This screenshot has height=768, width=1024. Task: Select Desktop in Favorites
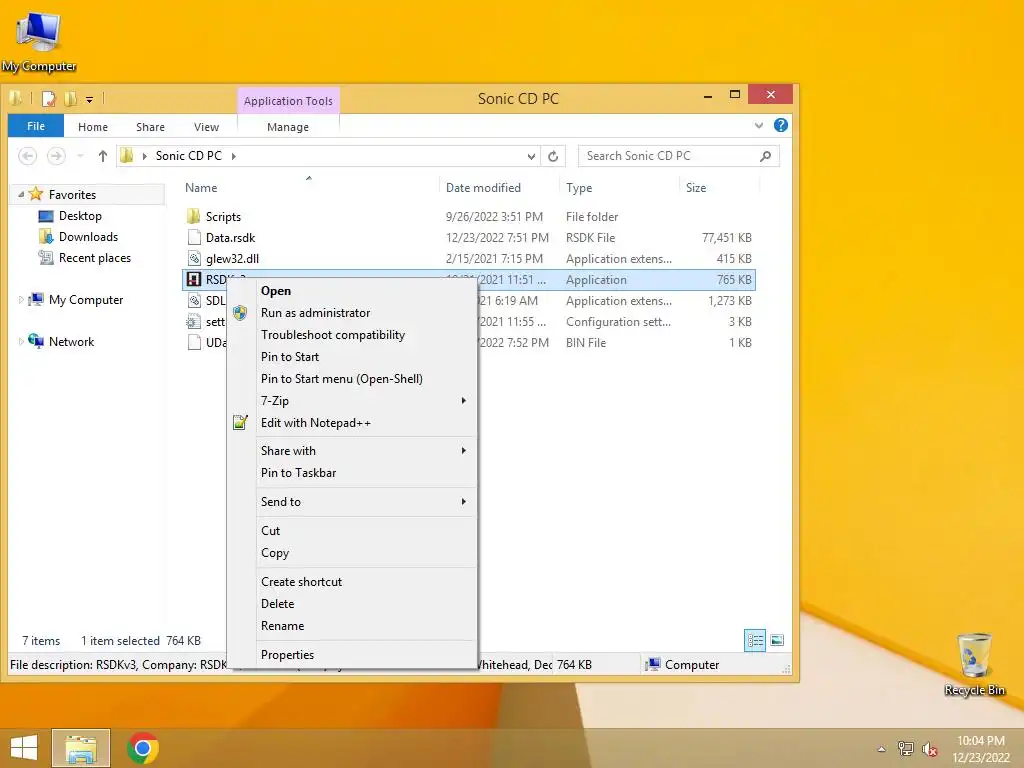[x=80, y=216]
